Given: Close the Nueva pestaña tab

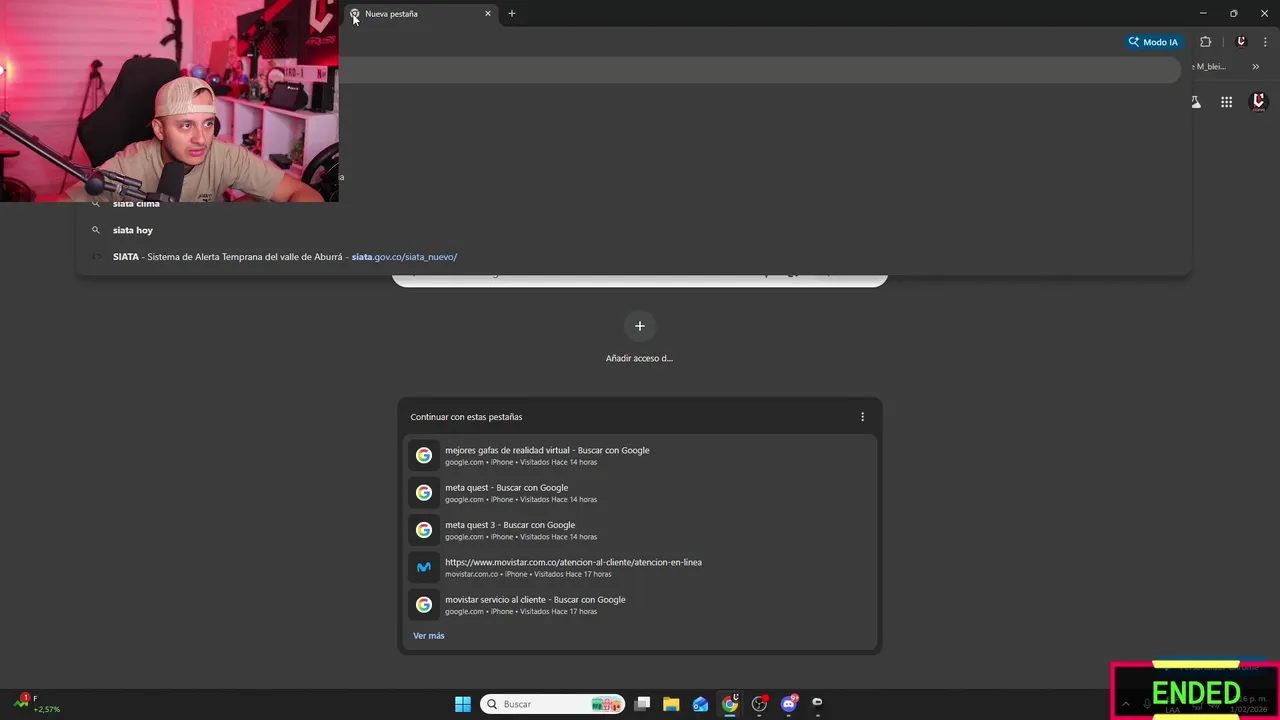Looking at the screenshot, I should 488,14.
